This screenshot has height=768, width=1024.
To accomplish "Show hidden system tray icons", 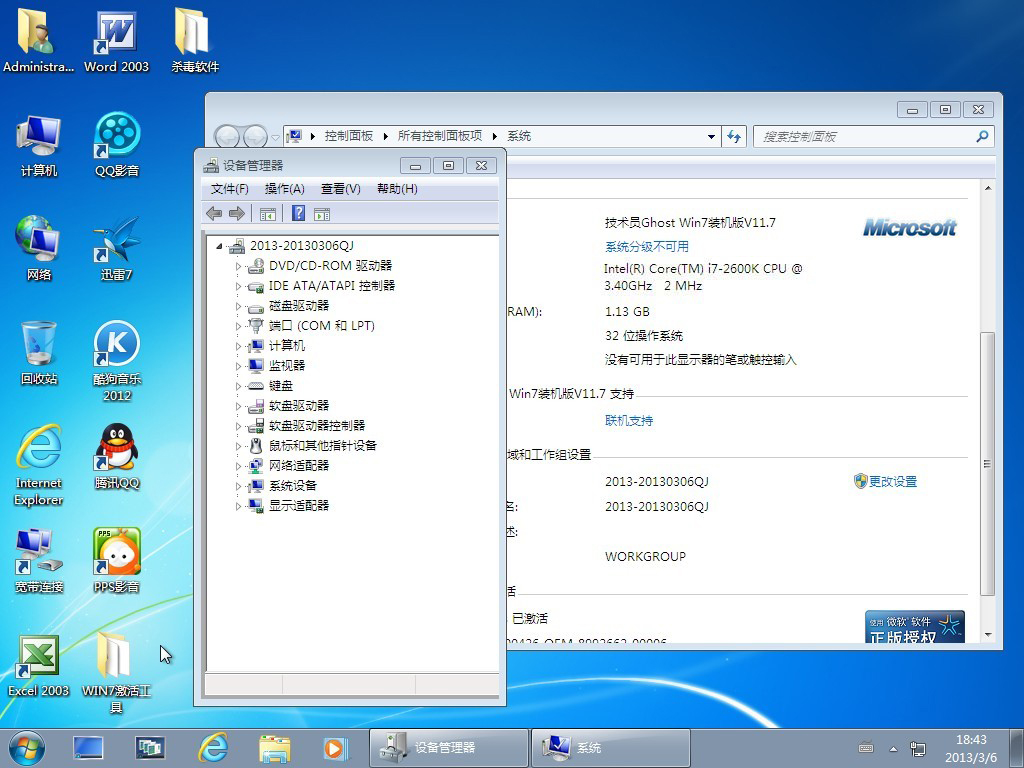I will point(893,749).
